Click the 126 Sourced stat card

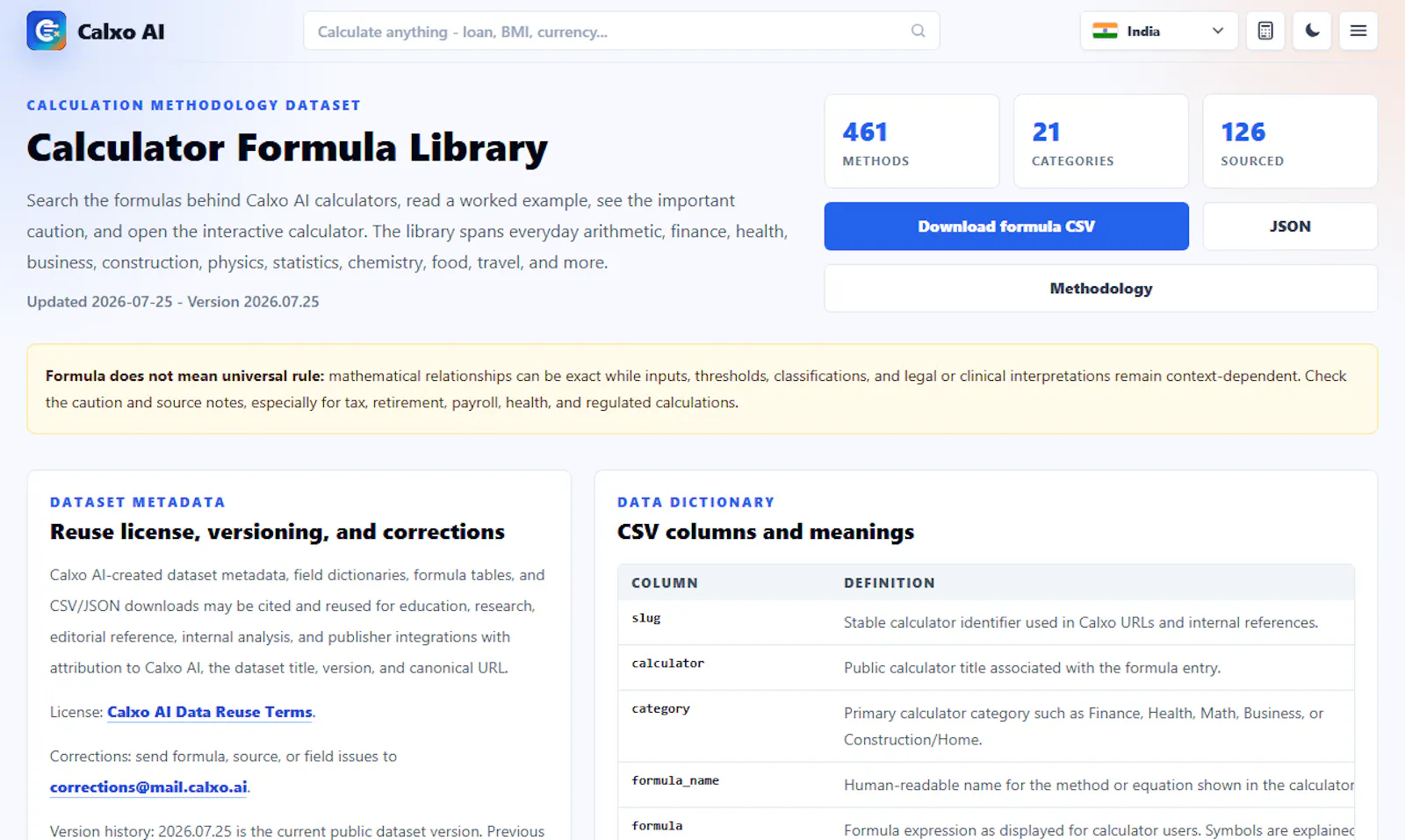1290,141
